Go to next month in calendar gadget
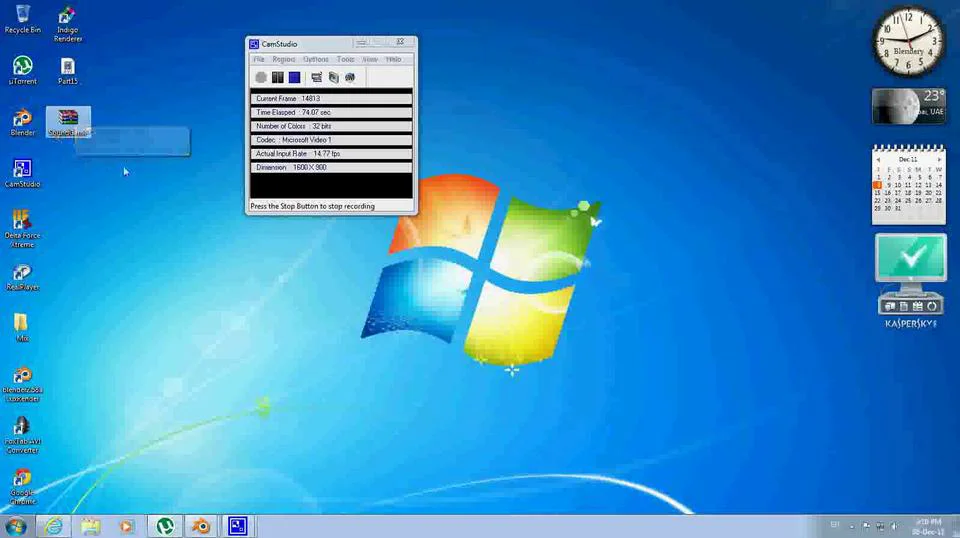This screenshot has height=538, width=960. [940, 160]
